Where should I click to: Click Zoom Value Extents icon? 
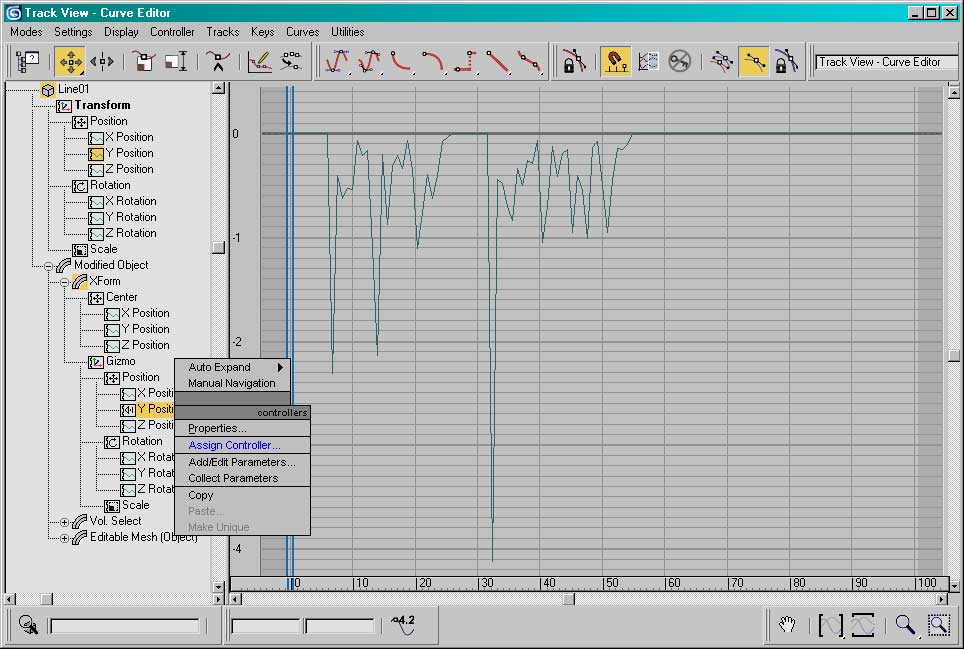(x=863, y=625)
